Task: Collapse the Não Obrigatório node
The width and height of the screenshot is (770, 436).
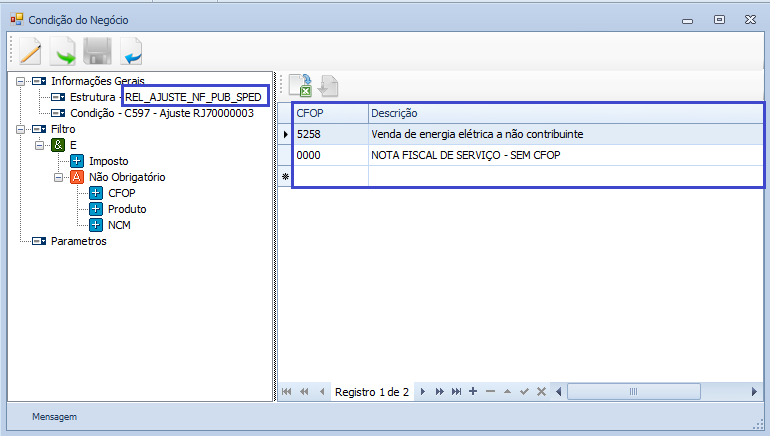Action: (x=59, y=177)
